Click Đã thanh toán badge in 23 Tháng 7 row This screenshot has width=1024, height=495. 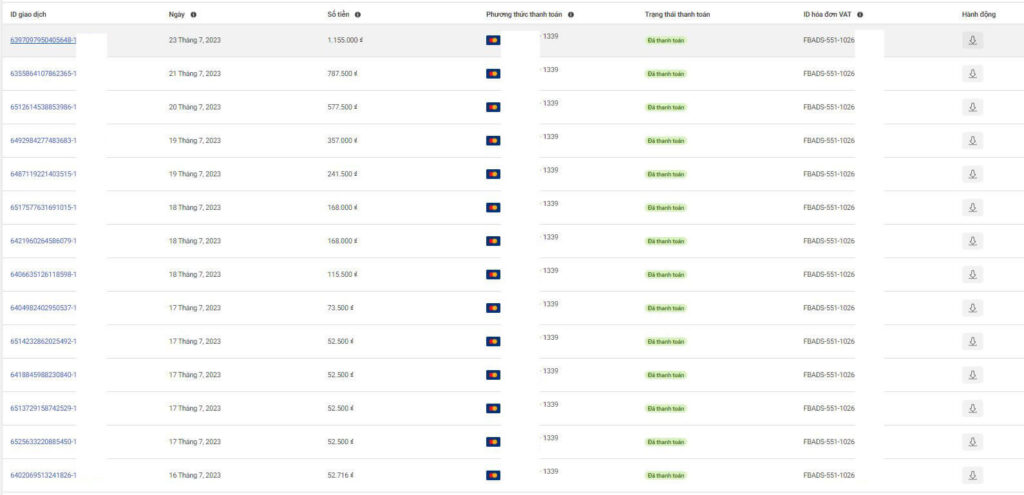coord(666,41)
